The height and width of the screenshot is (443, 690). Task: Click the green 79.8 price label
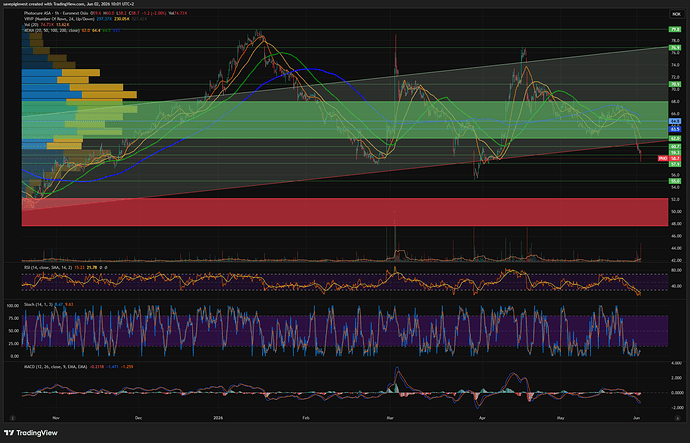pos(675,29)
